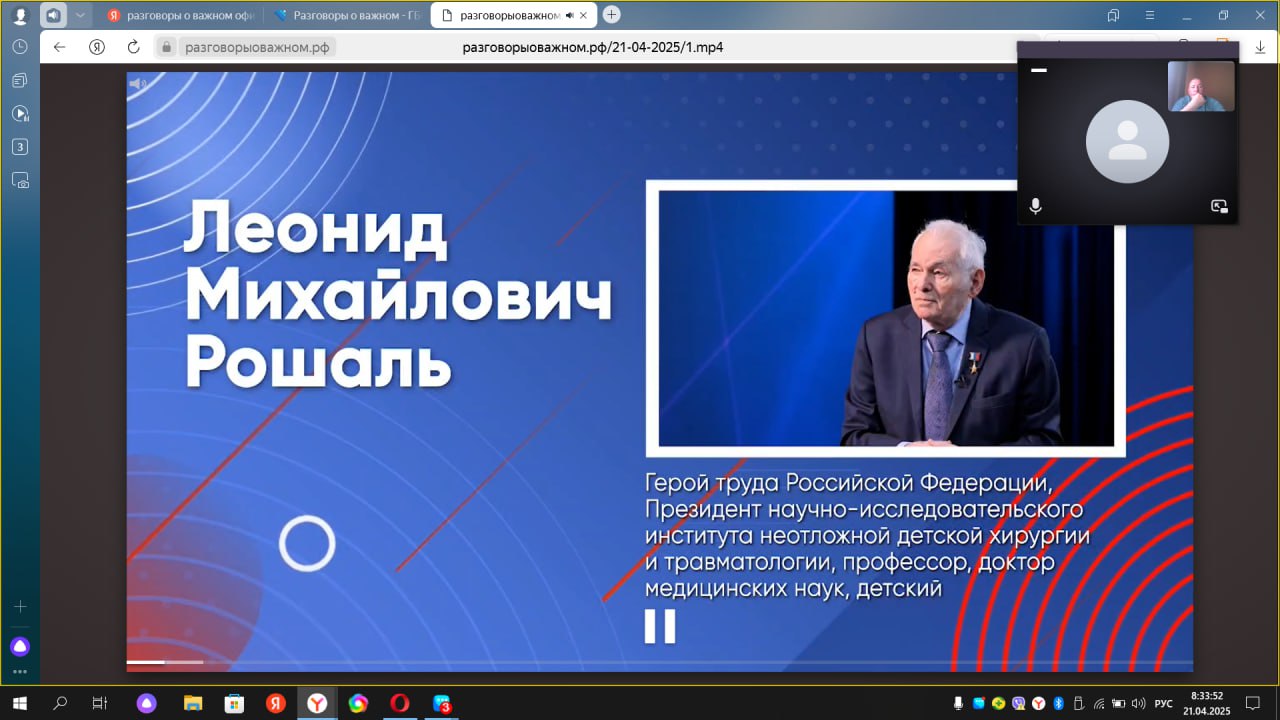Toggle the microphone in the call window
1280x720 pixels.
click(1036, 206)
